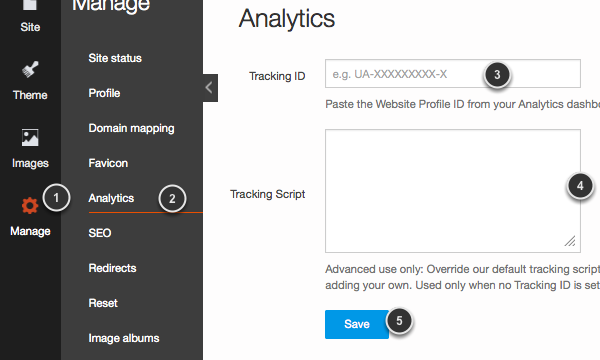The height and width of the screenshot is (360, 600).
Task: Click the Theme label in sidebar
Action: pos(30,95)
